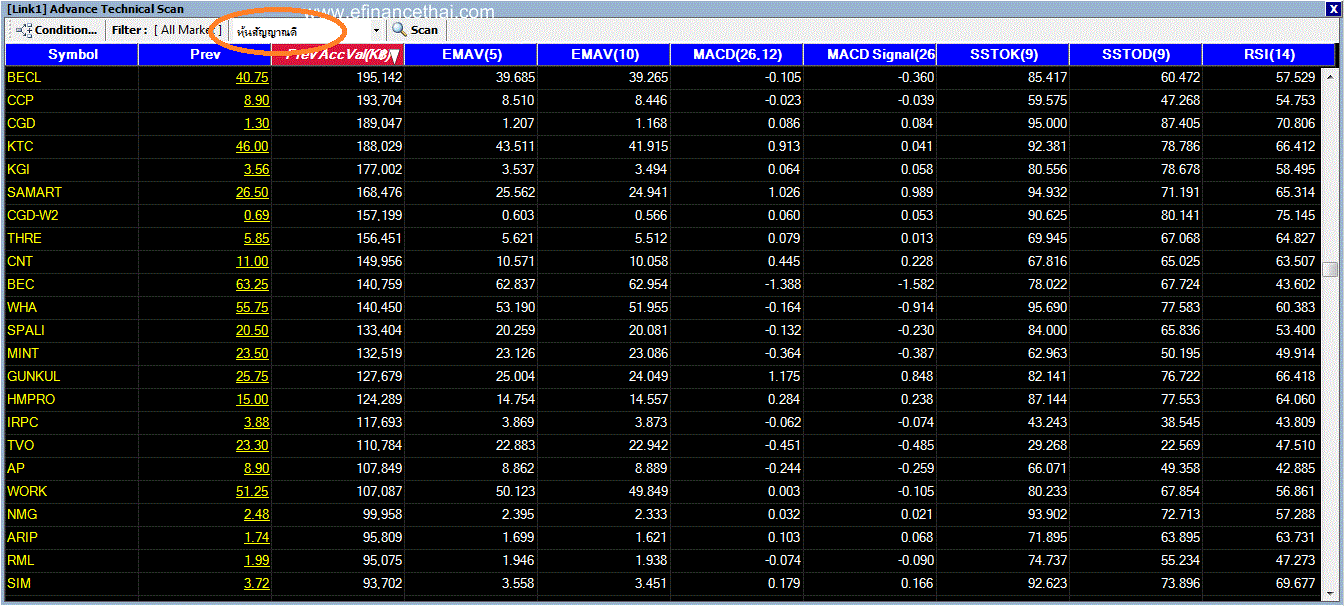Select the ARIP symbol

point(22,537)
